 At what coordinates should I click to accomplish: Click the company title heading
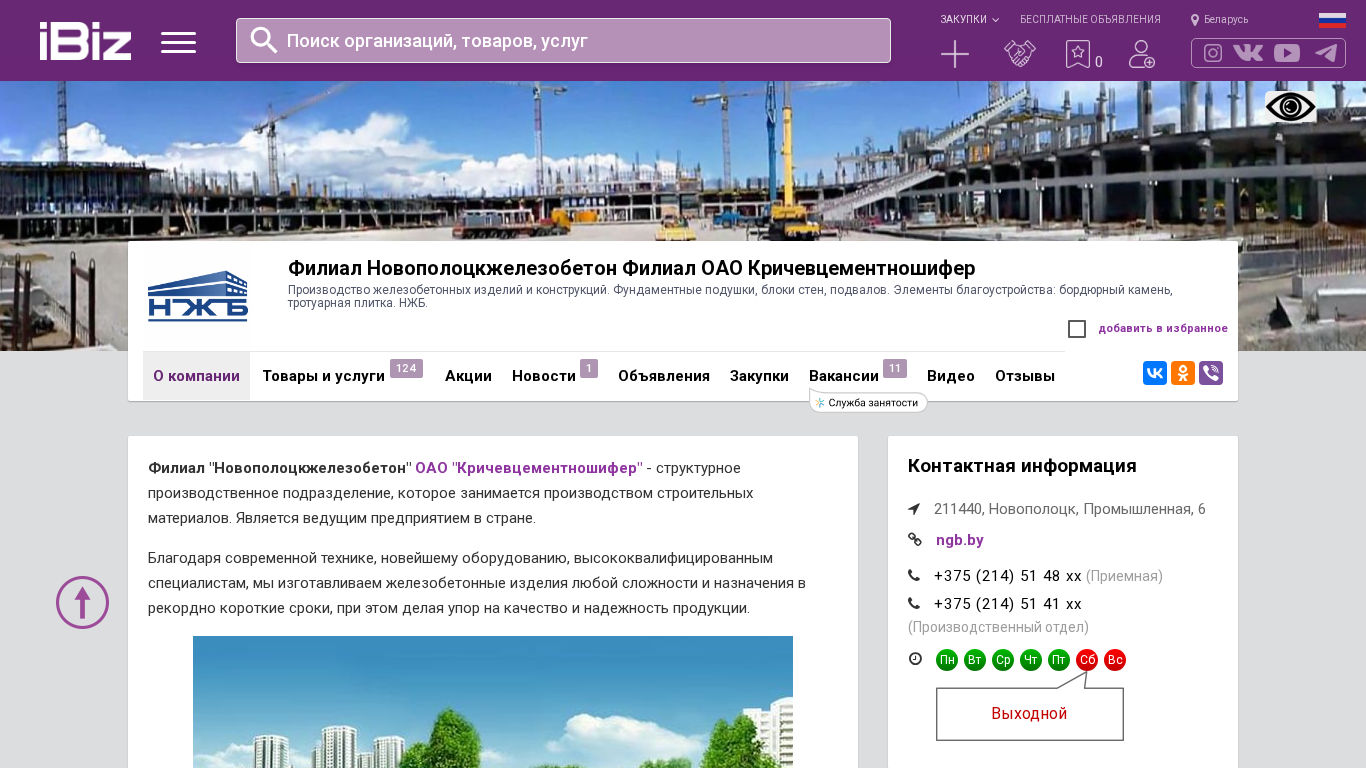(x=631, y=268)
